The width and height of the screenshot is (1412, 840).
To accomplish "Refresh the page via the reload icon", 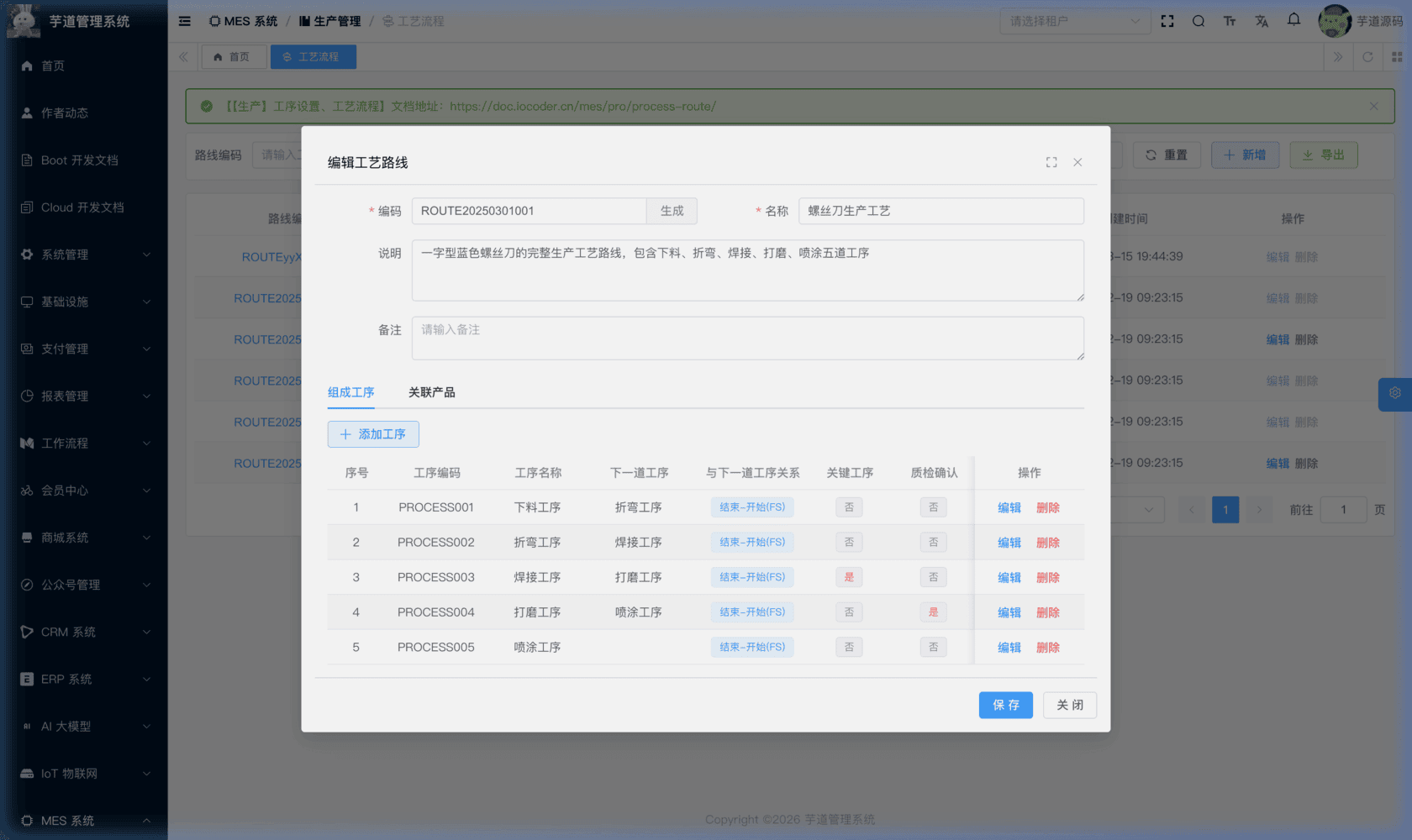I will coord(1368,56).
